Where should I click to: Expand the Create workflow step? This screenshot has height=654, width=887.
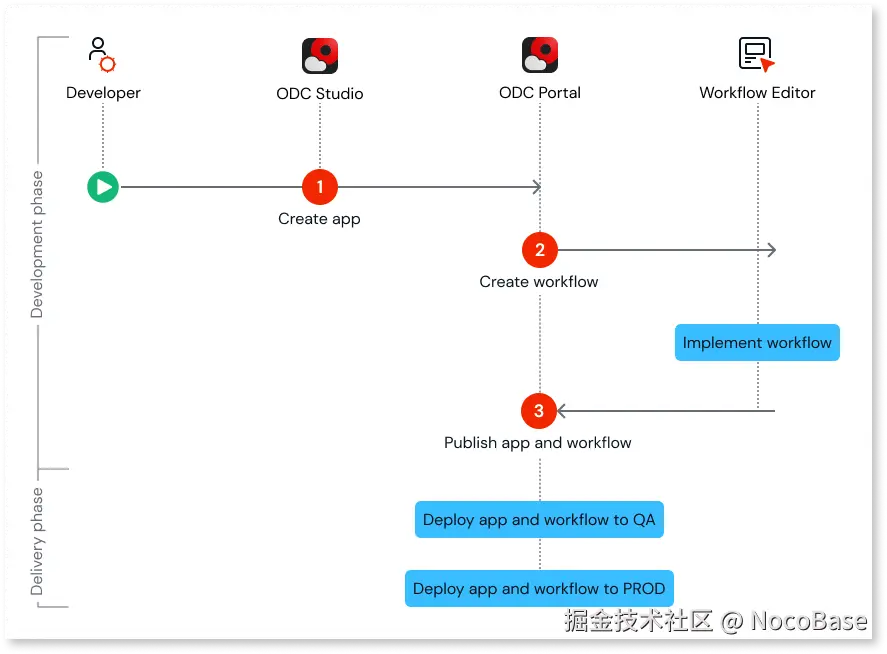pos(539,281)
